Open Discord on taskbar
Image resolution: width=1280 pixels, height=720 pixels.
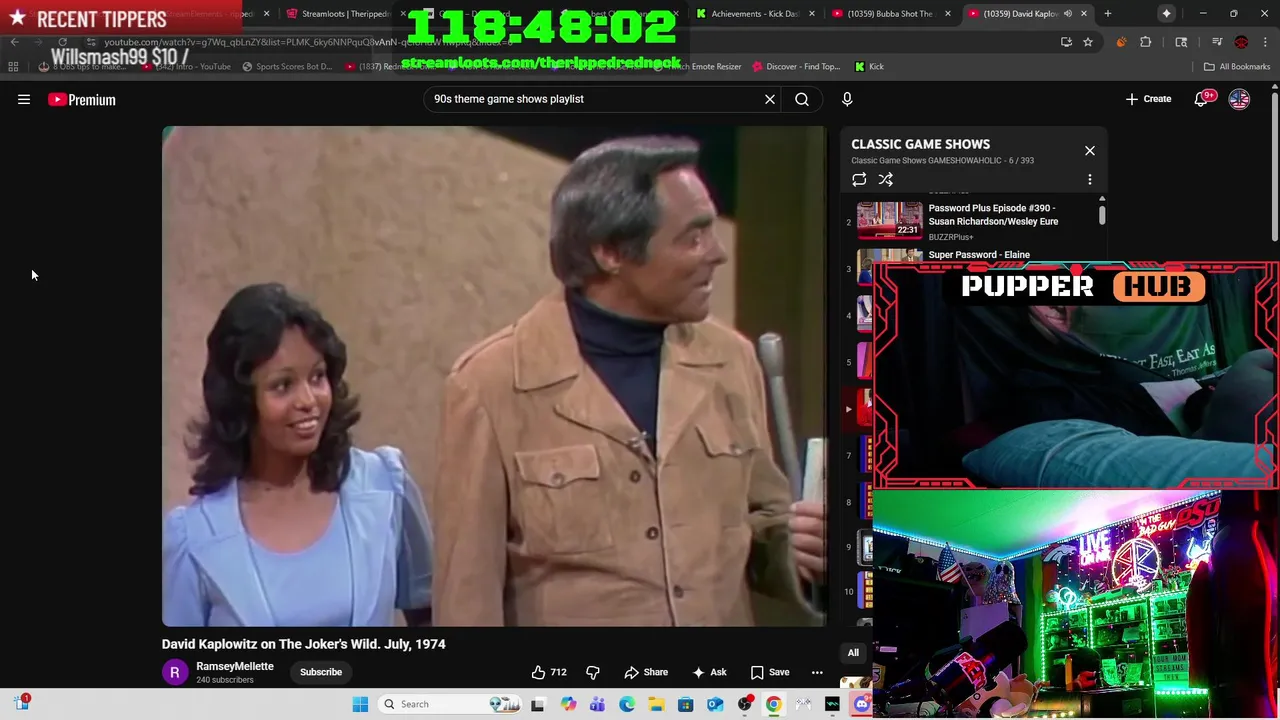point(862,704)
